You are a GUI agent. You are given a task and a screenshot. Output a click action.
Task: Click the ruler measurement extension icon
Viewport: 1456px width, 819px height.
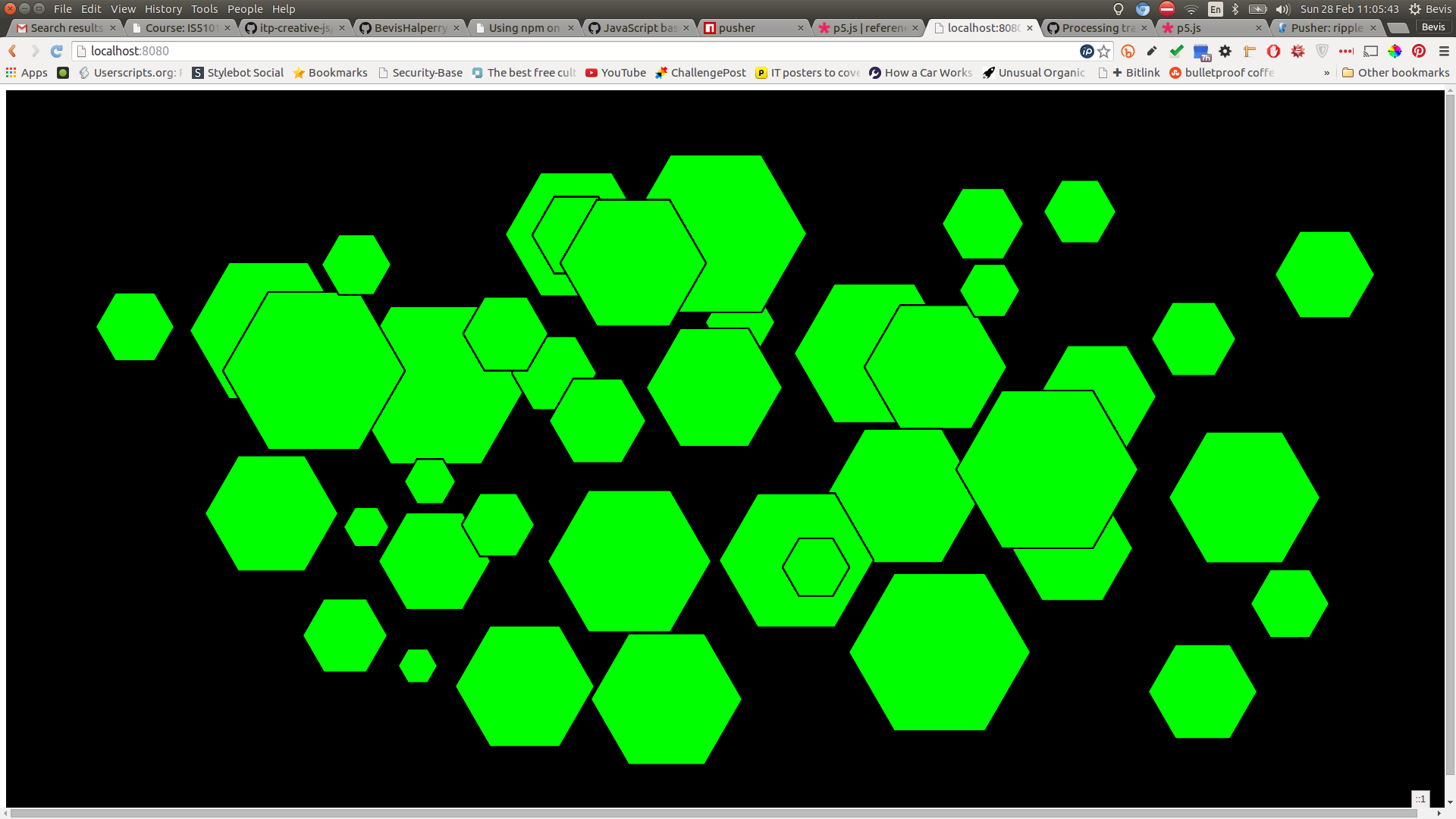pyautogui.click(x=1250, y=52)
